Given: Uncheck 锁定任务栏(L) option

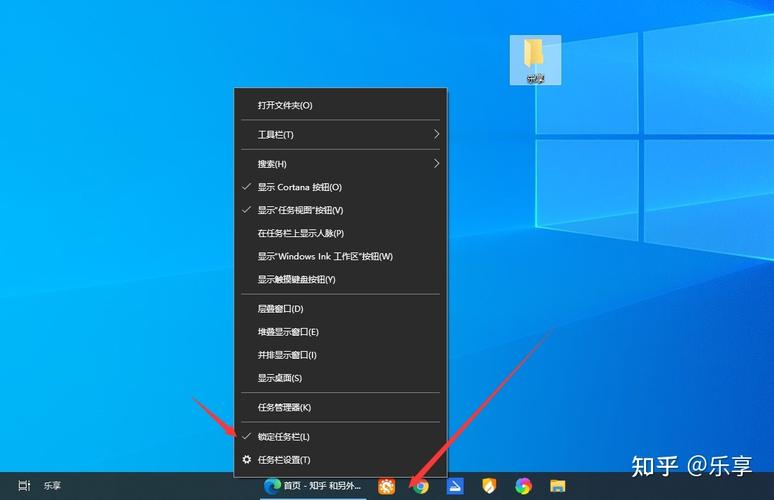Looking at the screenshot, I should coord(340,437).
